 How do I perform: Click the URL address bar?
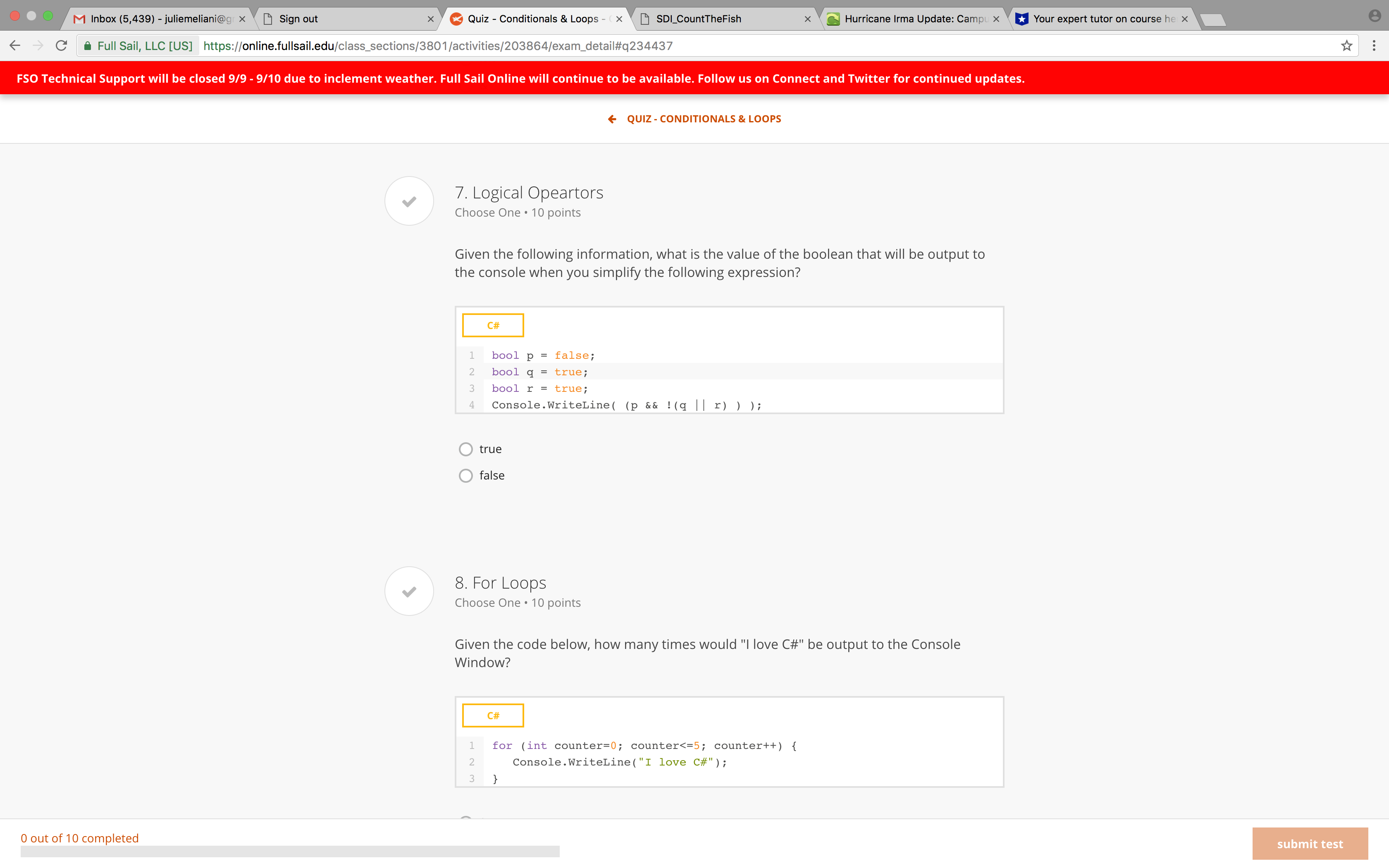[x=746, y=46]
